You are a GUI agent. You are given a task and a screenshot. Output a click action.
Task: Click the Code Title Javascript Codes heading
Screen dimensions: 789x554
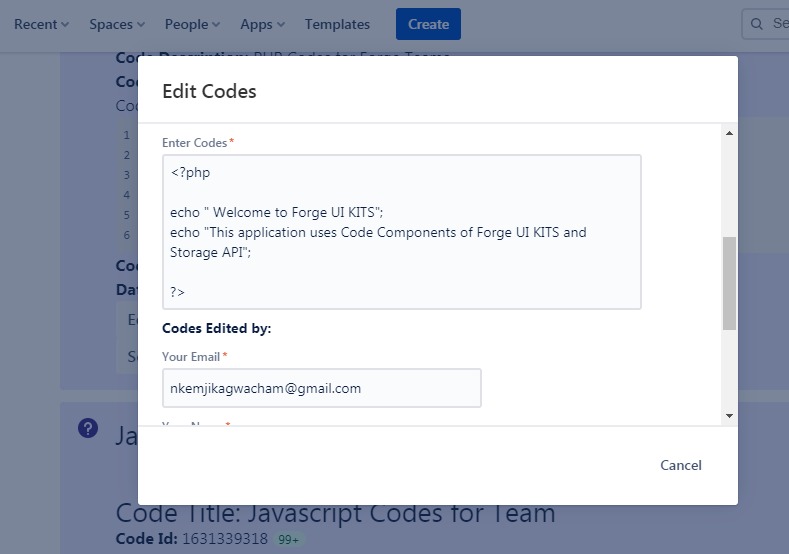(336, 514)
